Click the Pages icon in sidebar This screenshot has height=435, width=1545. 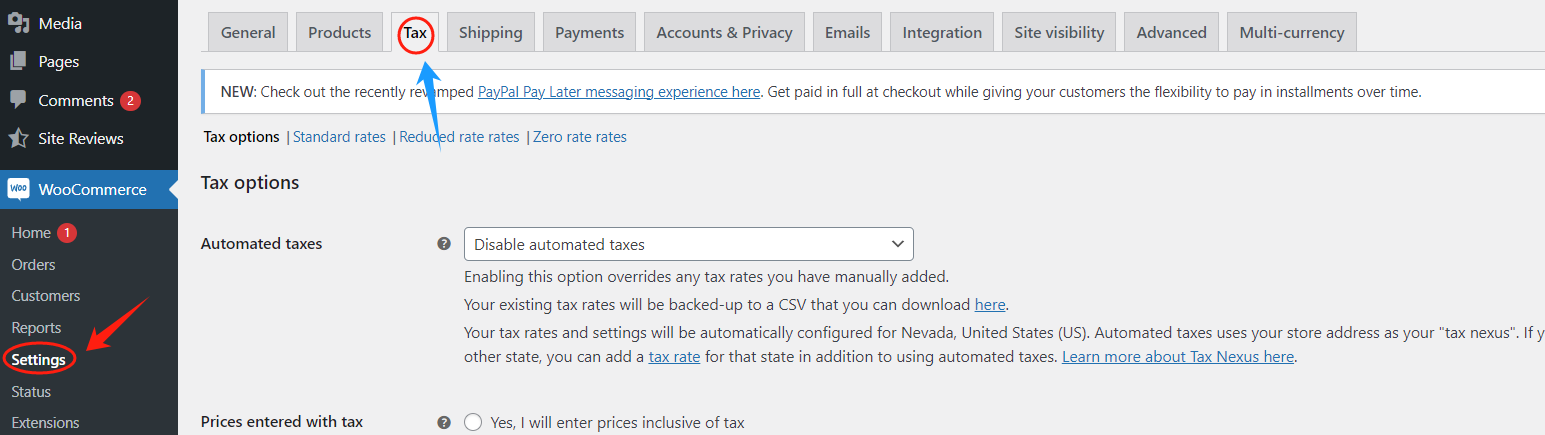click(18, 62)
